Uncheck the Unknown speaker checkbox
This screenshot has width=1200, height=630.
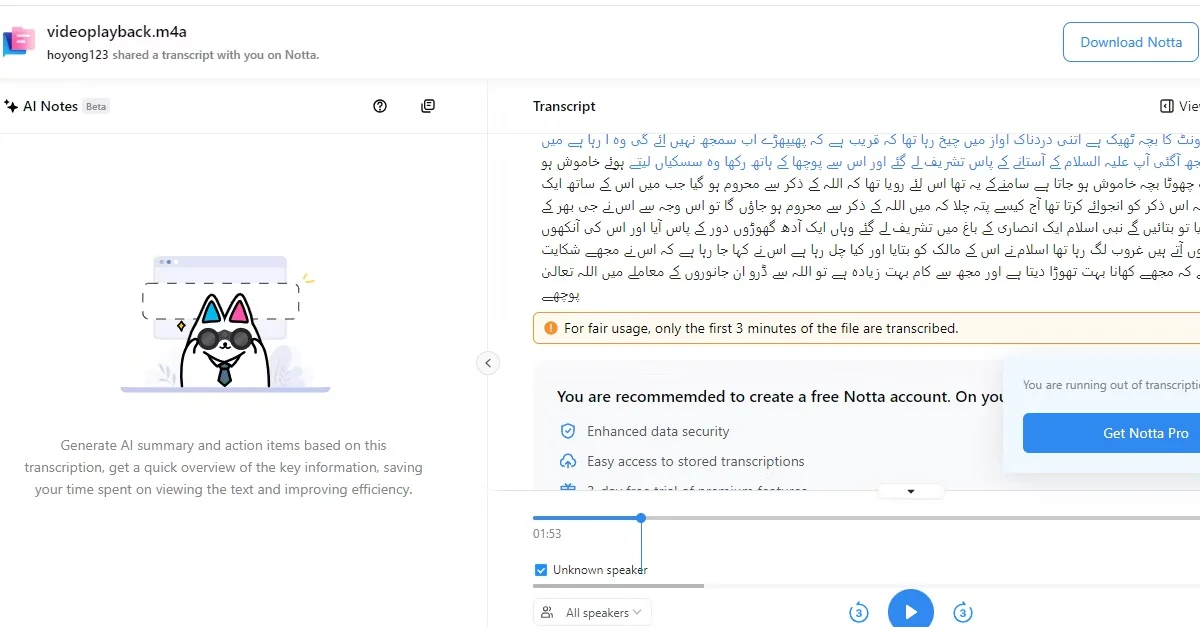tap(541, 570)
